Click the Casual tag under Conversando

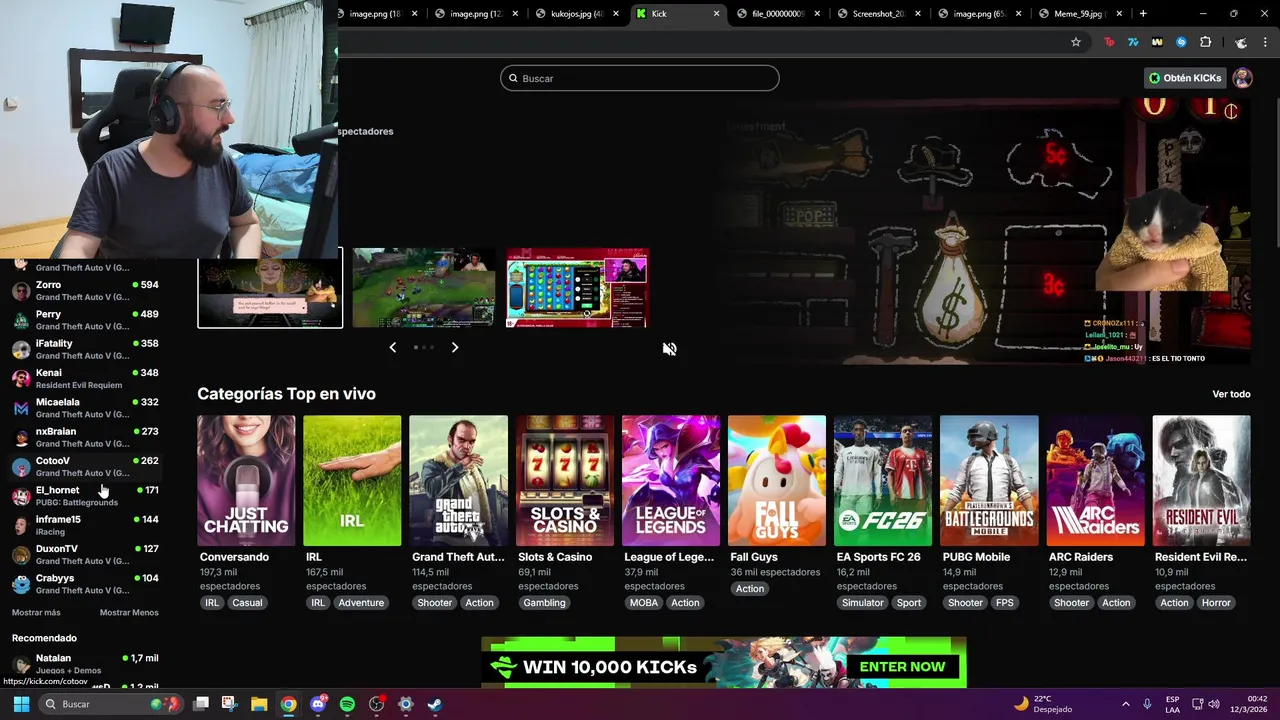pyautogui.click(x=247, y=603)
